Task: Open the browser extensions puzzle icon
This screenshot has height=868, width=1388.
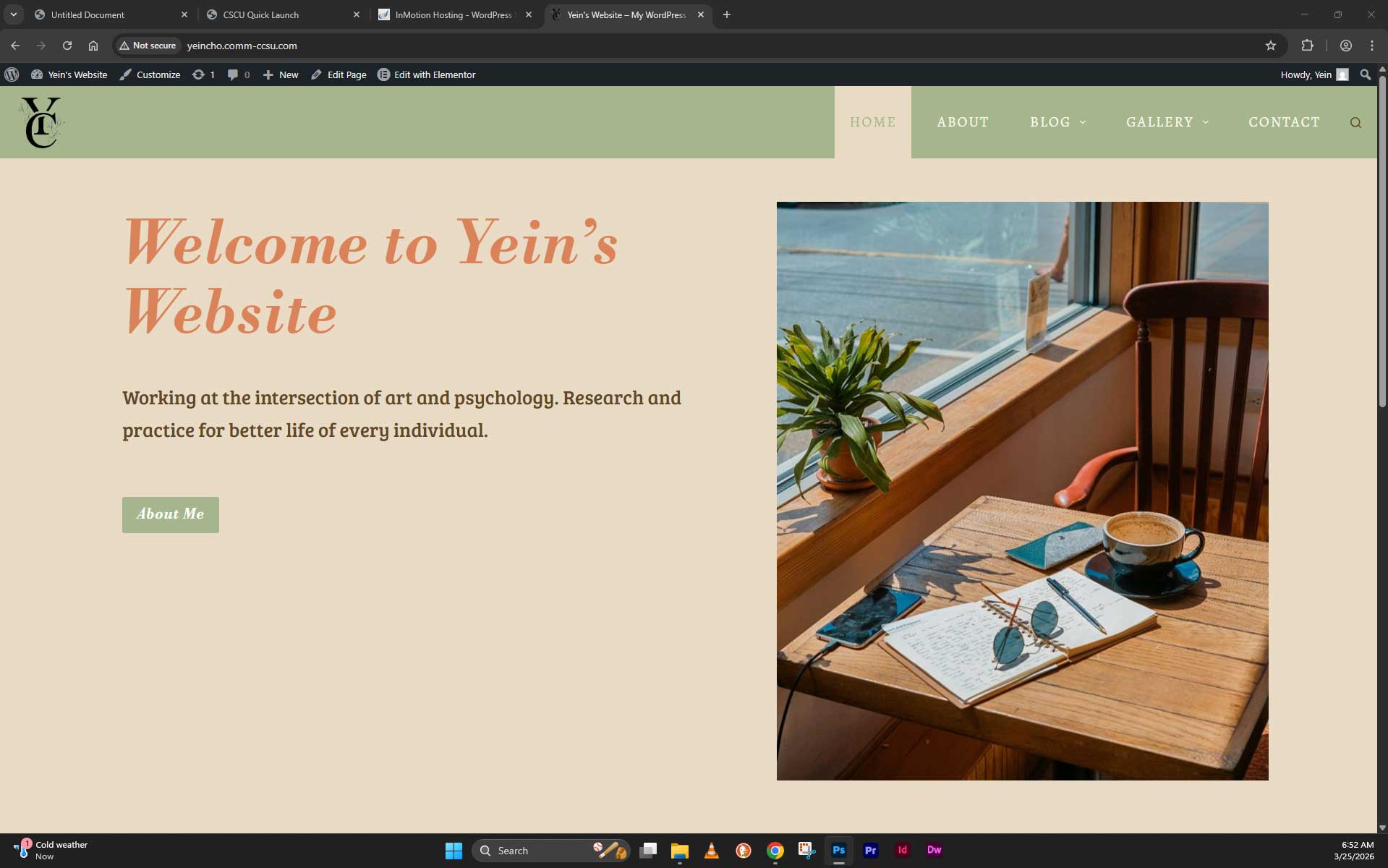Action: pos(1308,45)
